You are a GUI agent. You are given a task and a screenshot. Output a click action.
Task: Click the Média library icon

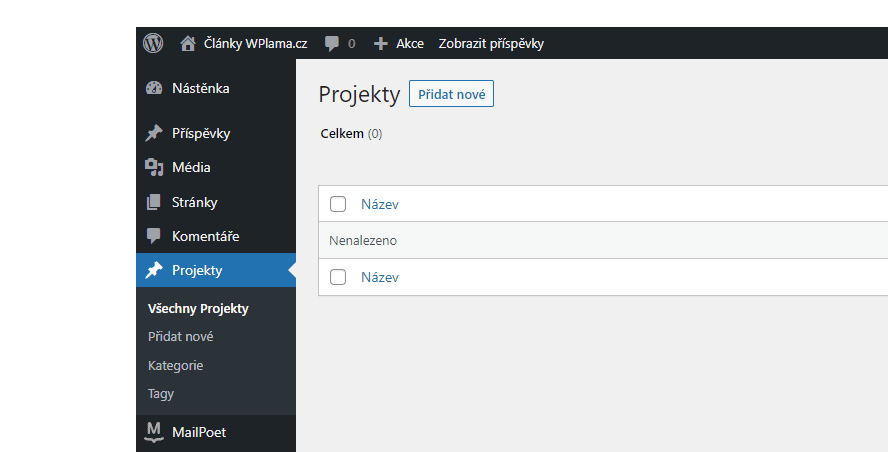point(153,168)
